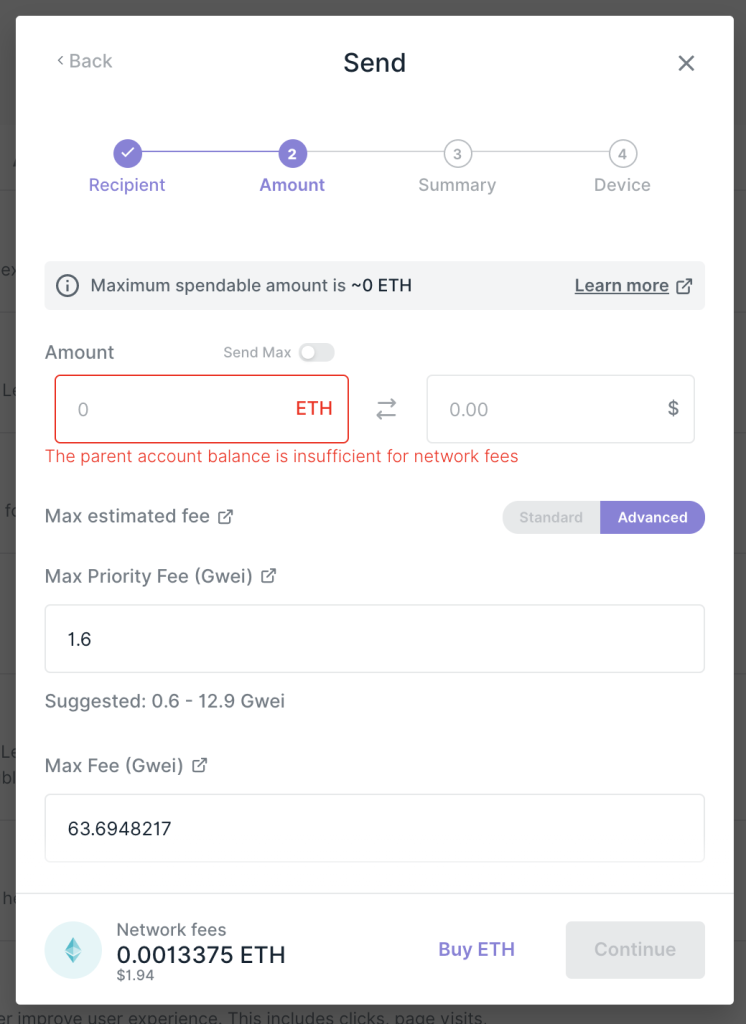
Task: Click the Back chevron arrow
Action: point(61,62)
